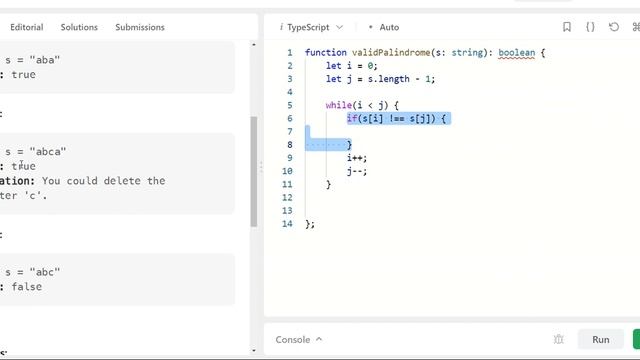Open the TypeScript language dropdown
This screenshot has width=640, height=360.
(315, 27)
